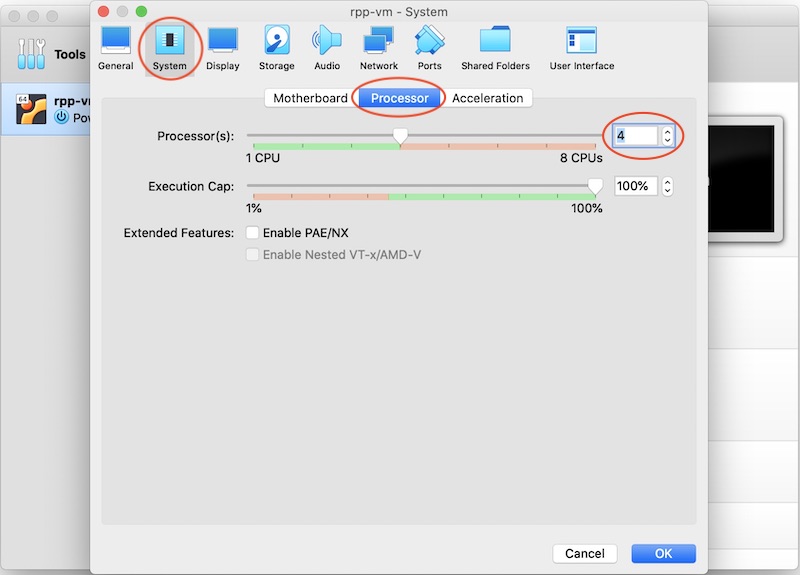Open the Shared Folders settings
The image size is (800, 575).
495,48
